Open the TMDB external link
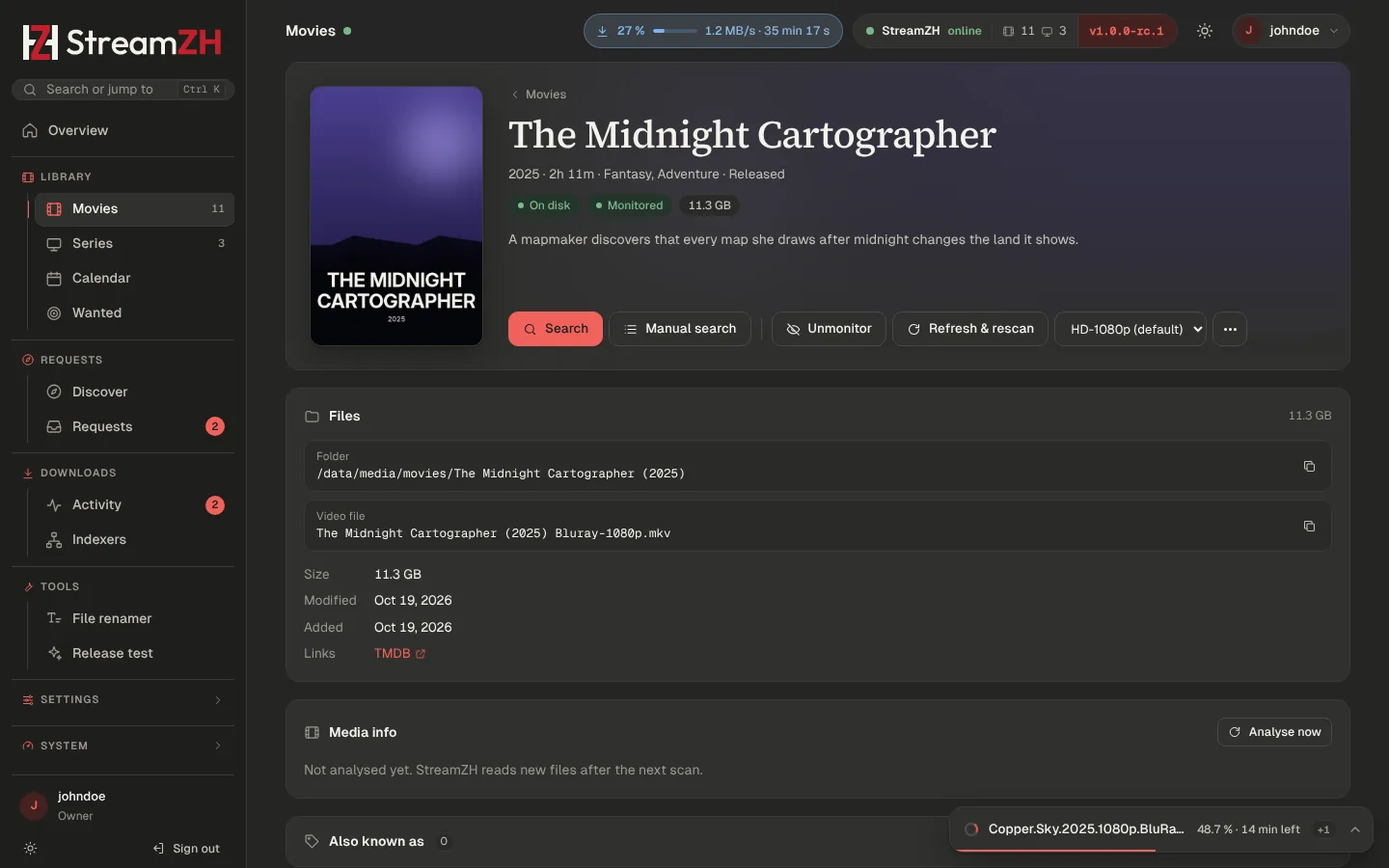 (x=399, y=653)
